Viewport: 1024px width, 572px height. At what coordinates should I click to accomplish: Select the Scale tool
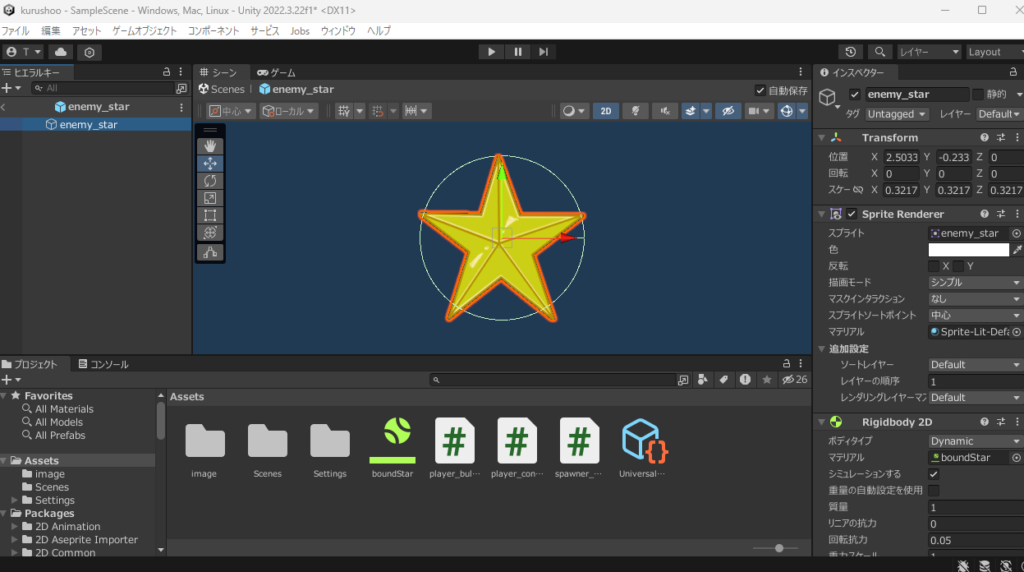(210, 198)
